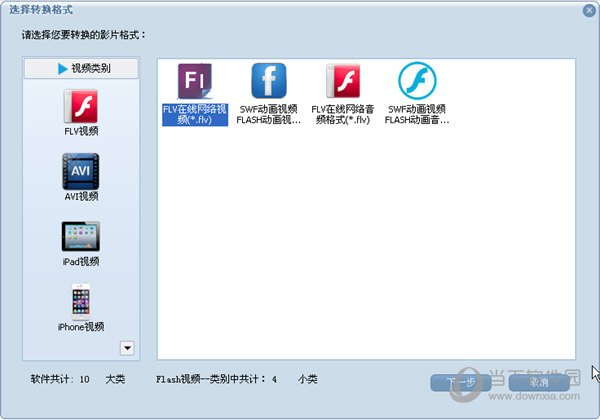Viewport: 600px width, 420px height.
Task: Click the 软件共计: 10 status text
Action: coord(60,379)
